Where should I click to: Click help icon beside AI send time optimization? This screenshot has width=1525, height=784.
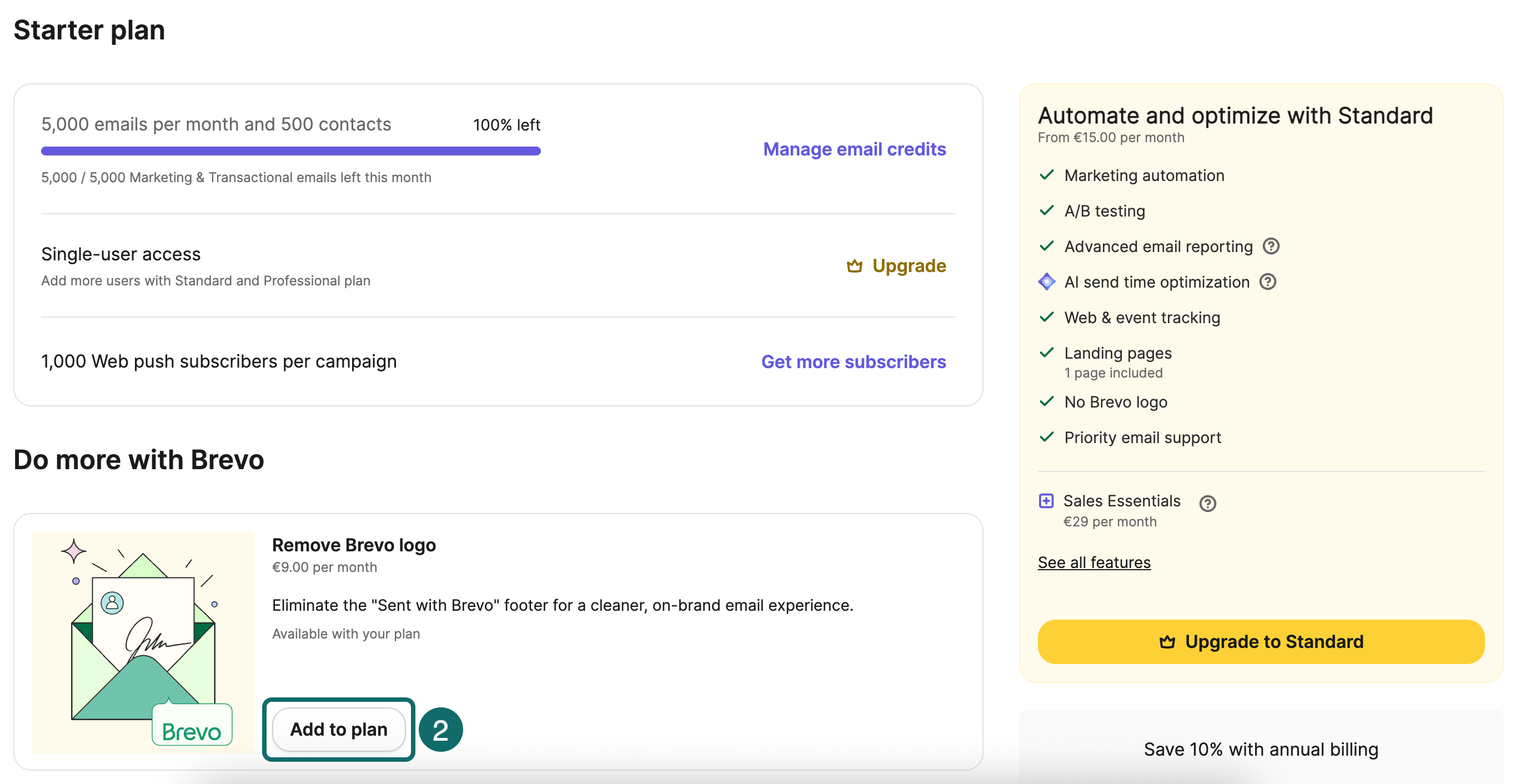point(1267,282)
